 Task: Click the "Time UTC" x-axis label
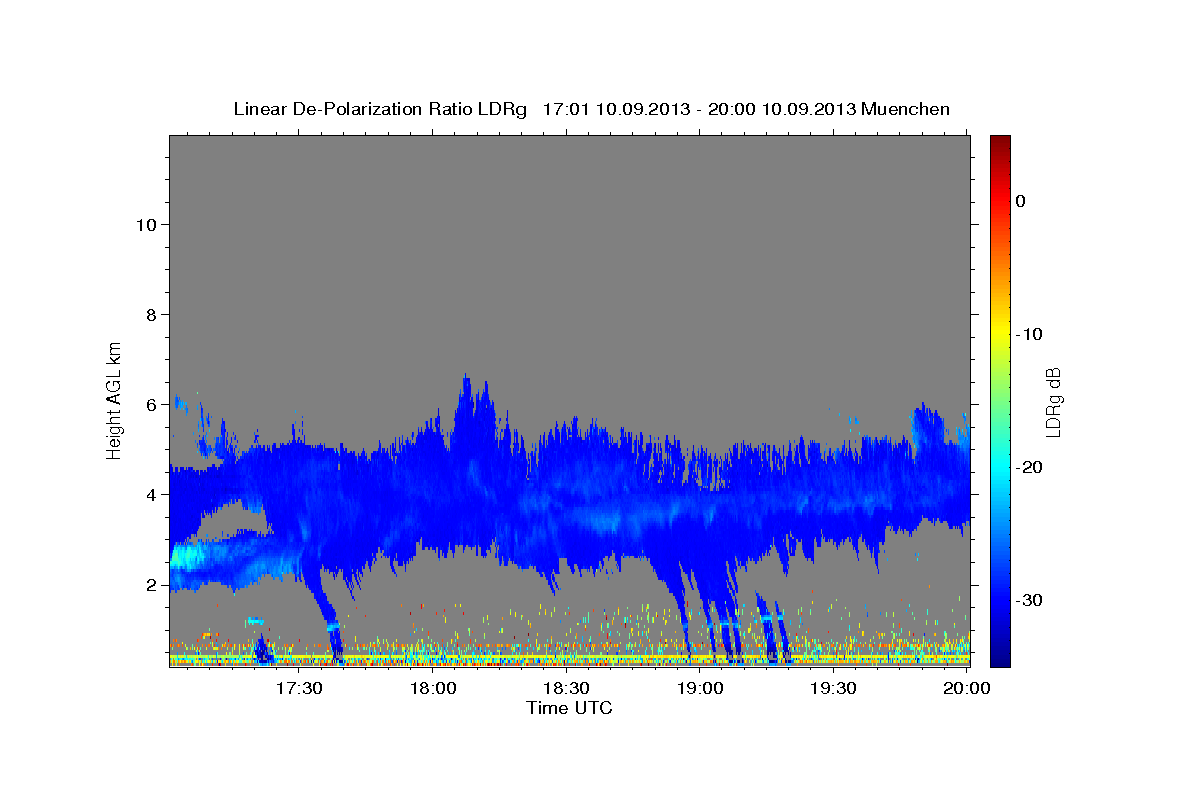(x=569, y=708)
